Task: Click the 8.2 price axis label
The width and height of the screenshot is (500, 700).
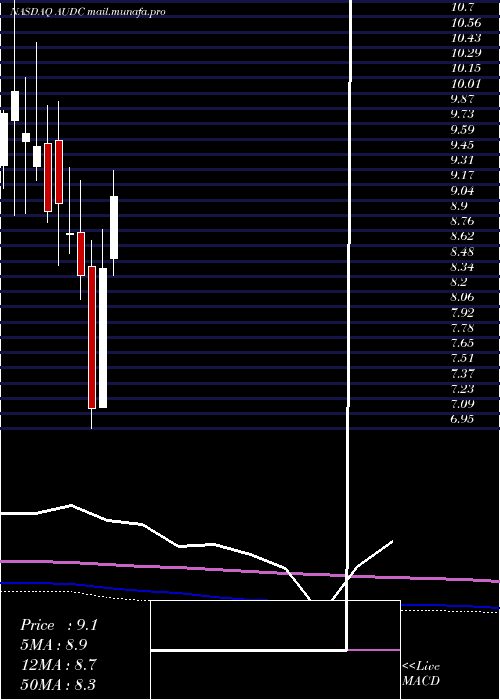Action: [459, 282]
